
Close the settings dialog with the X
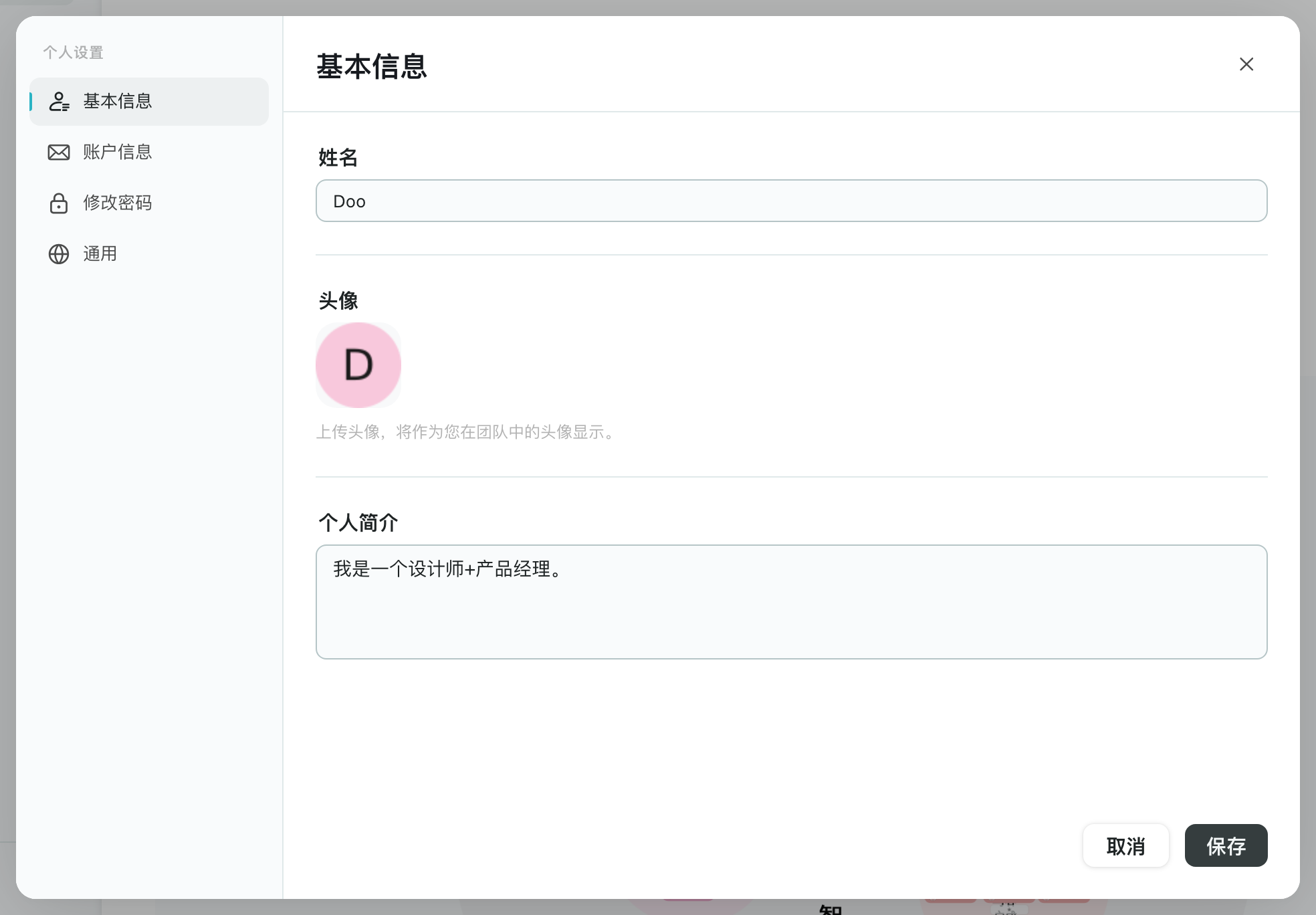point(1246,64)
